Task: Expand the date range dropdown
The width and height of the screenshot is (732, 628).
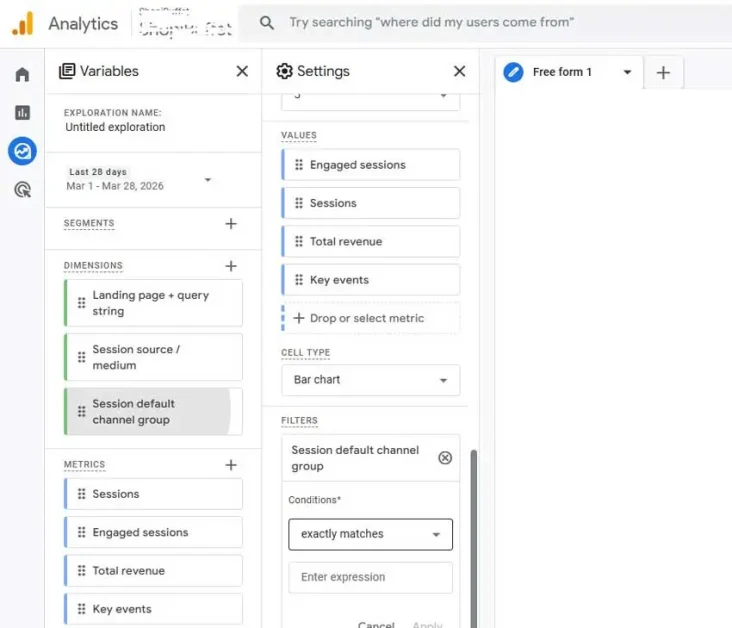Action: 208,180
